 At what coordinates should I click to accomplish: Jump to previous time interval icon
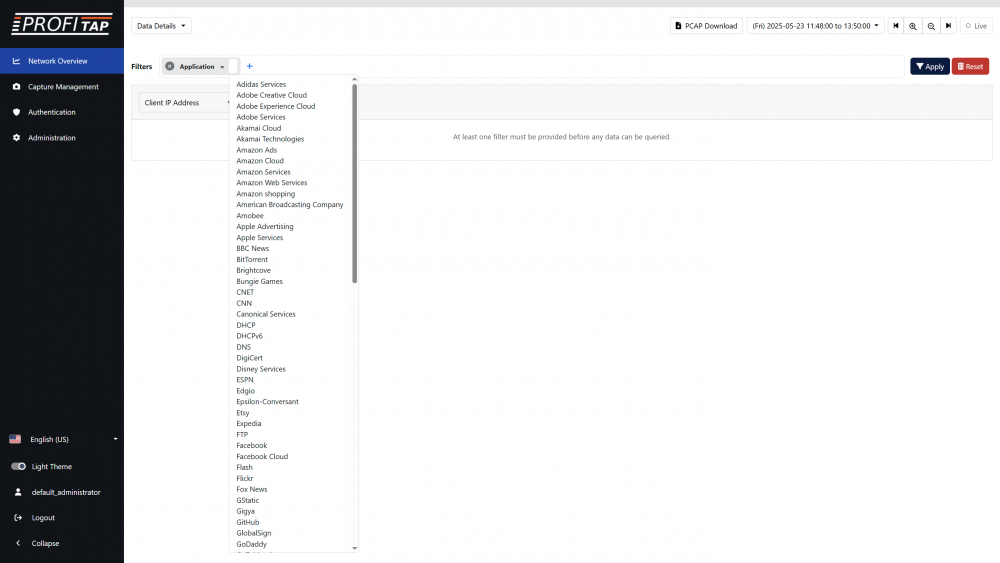[896, 26]
